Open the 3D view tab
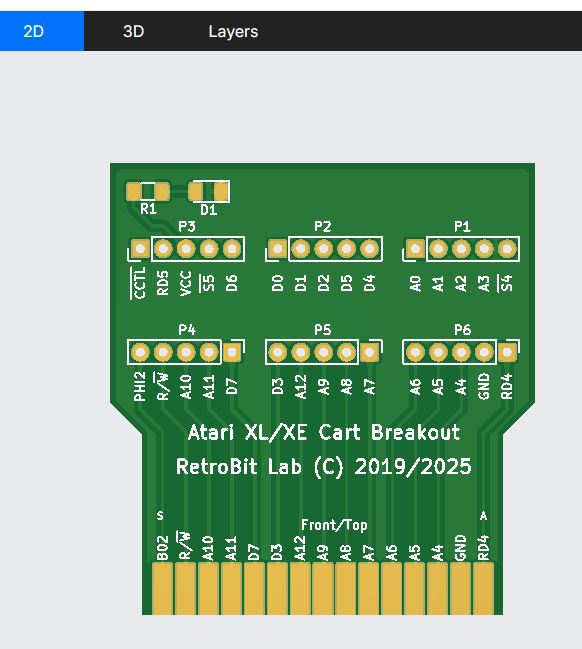The height and width of the screenshot is (649, 582). (x=133, y=31)
